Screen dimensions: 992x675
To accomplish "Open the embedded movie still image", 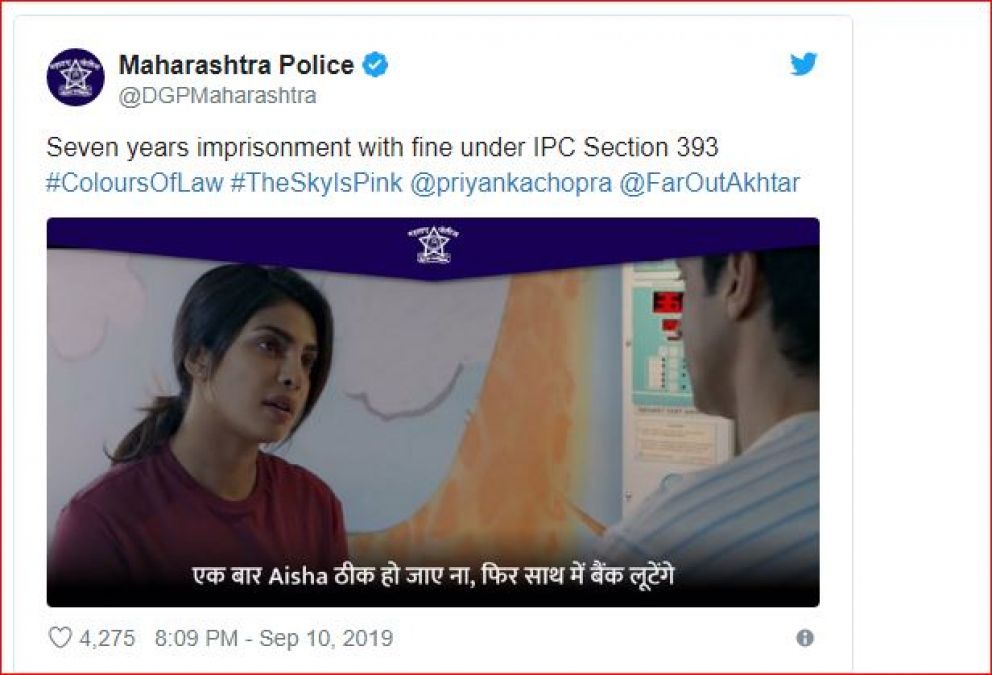I will pos(433,412).
